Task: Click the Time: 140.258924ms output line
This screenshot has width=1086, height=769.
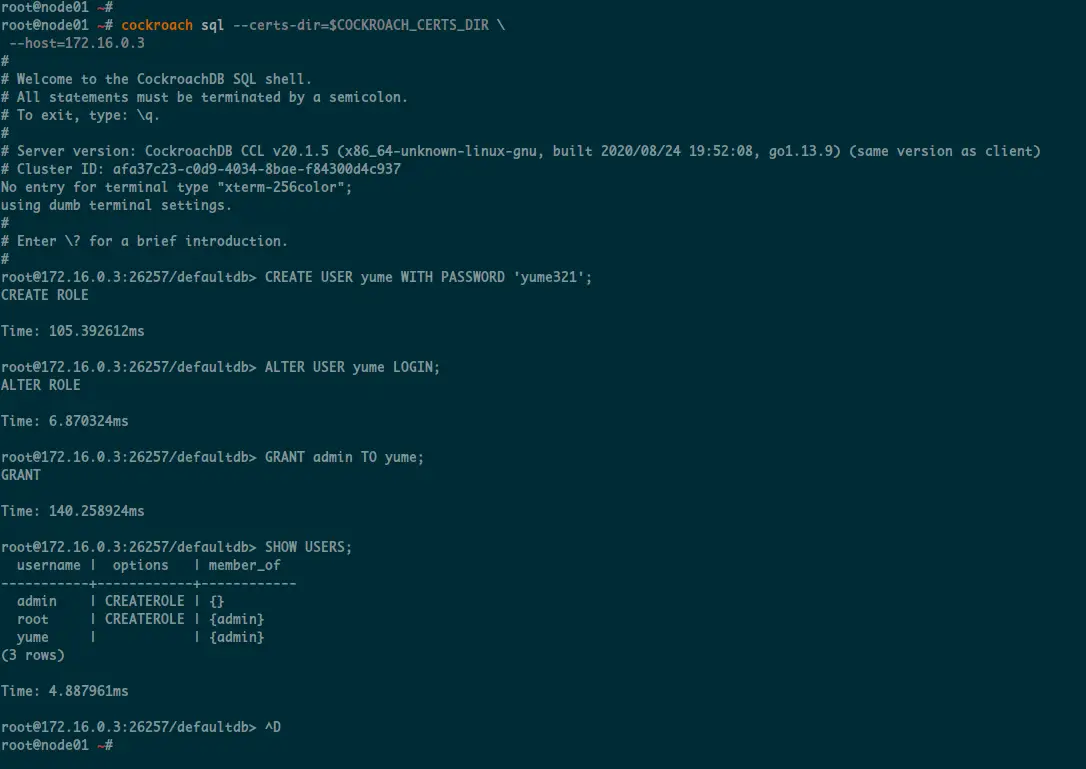Action: 73,511
